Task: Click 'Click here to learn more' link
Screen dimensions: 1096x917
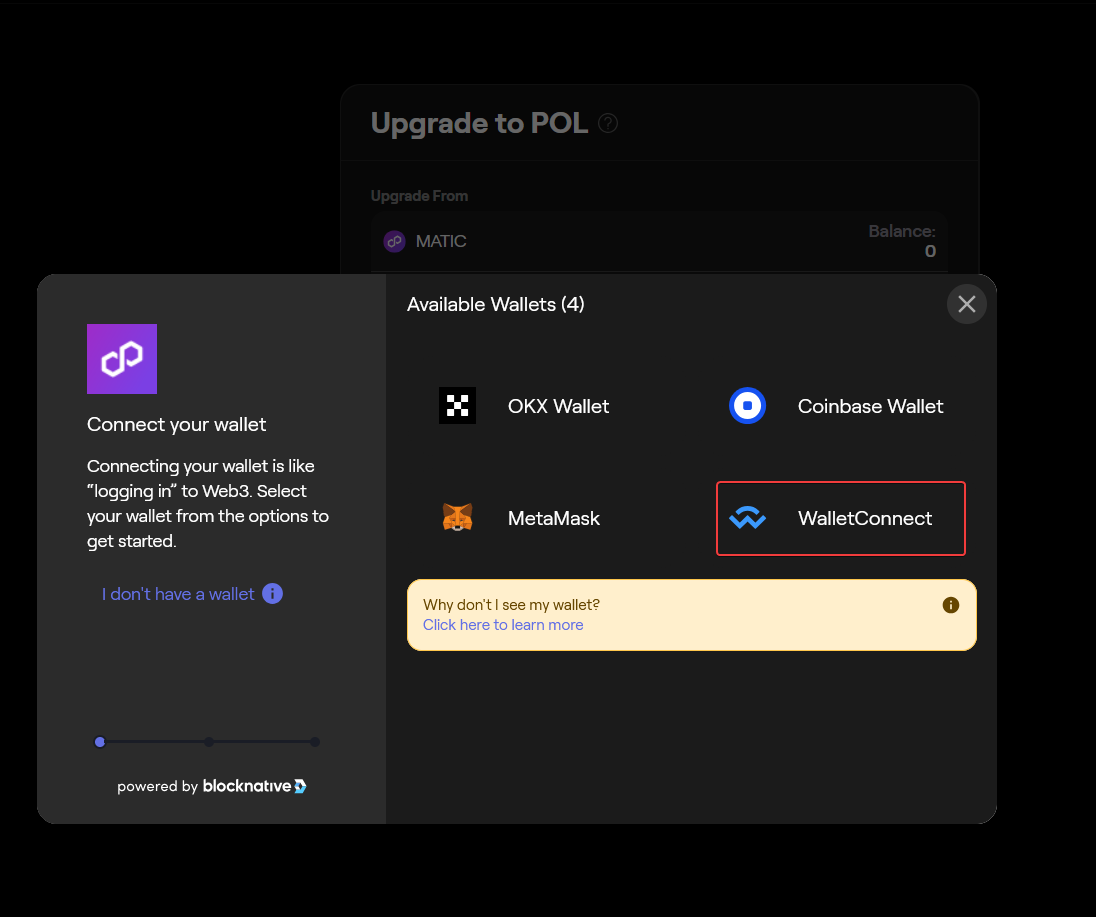Action: [503, 625]
